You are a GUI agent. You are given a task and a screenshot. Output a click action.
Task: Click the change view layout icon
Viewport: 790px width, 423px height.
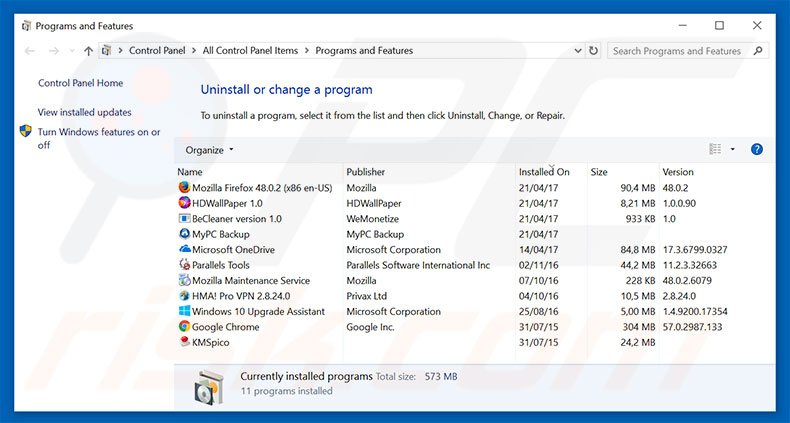[x=715, y=149]
